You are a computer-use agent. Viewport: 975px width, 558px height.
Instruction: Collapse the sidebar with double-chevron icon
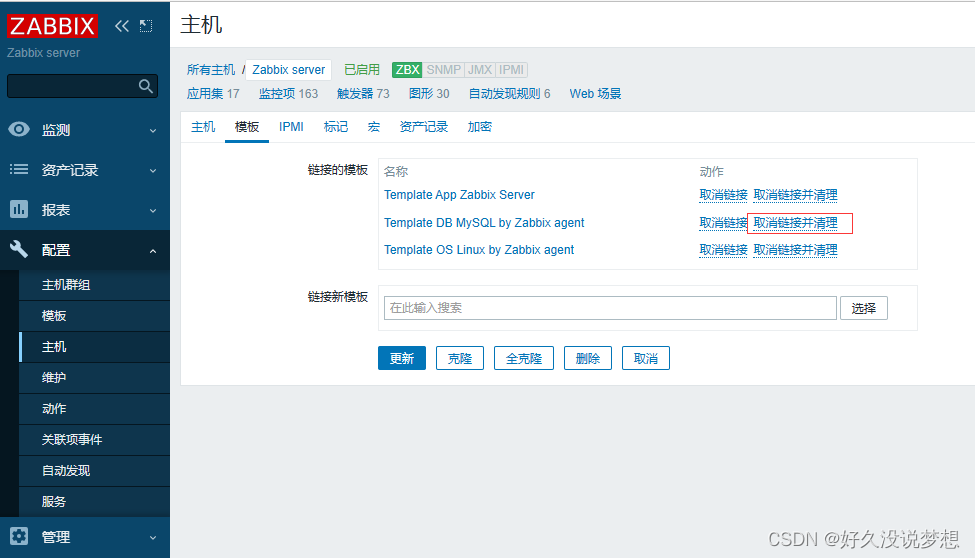[x=122, y=26]
